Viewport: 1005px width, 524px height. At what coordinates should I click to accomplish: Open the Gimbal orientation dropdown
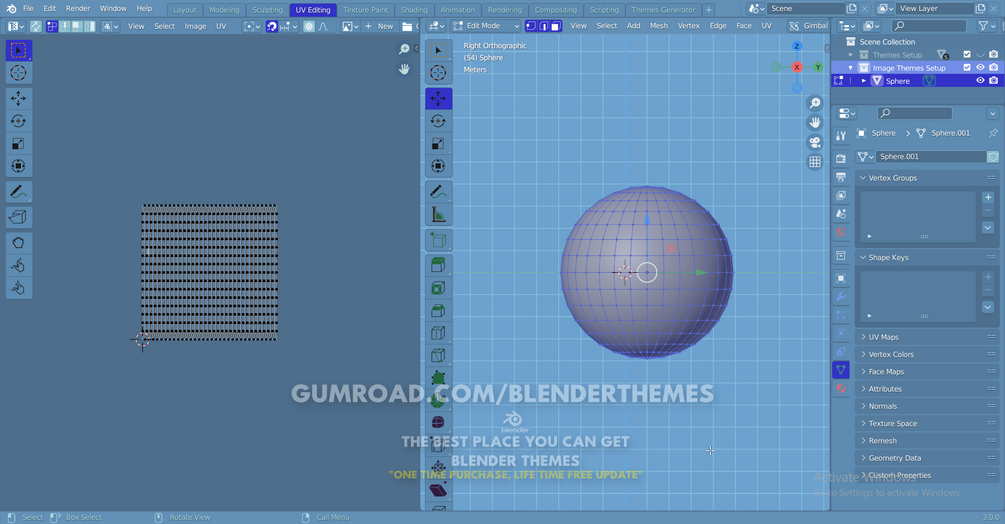(809, 26)
